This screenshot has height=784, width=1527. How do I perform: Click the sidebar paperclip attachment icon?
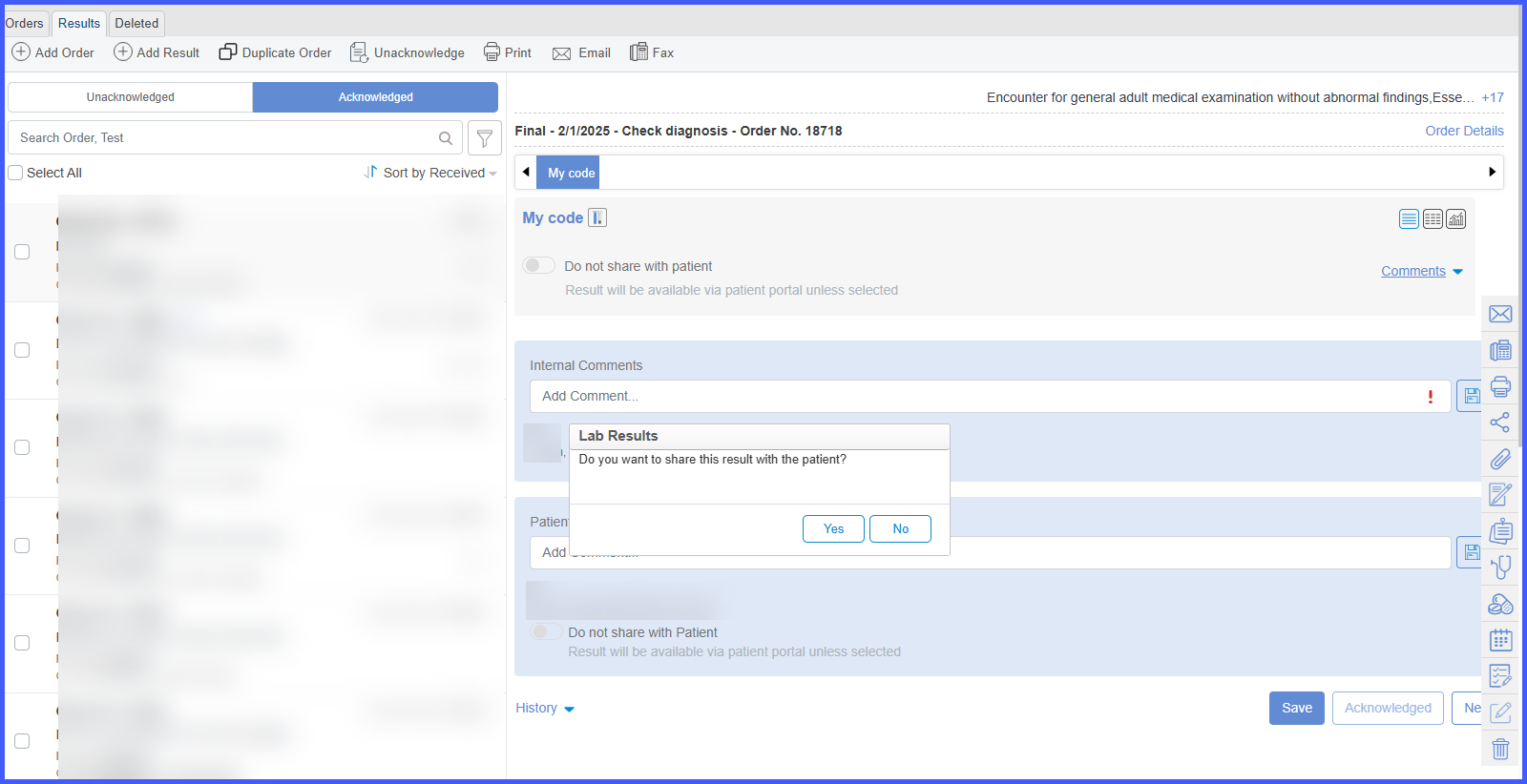coord(1500,459)
